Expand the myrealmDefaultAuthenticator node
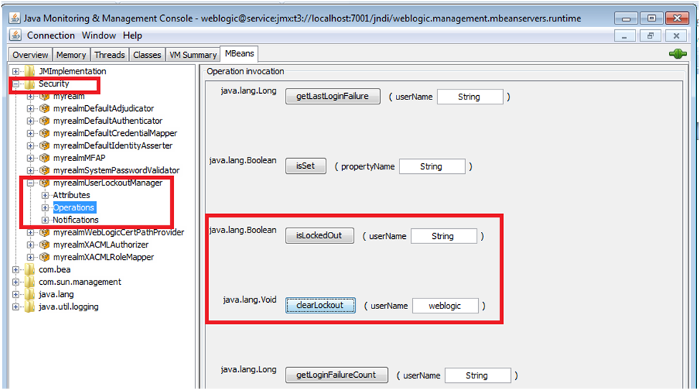 tap(30, 121)
